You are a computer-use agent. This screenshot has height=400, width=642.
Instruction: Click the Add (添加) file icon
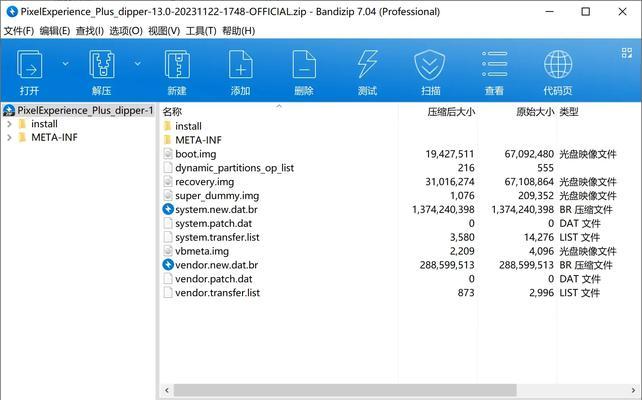point(240,64)
